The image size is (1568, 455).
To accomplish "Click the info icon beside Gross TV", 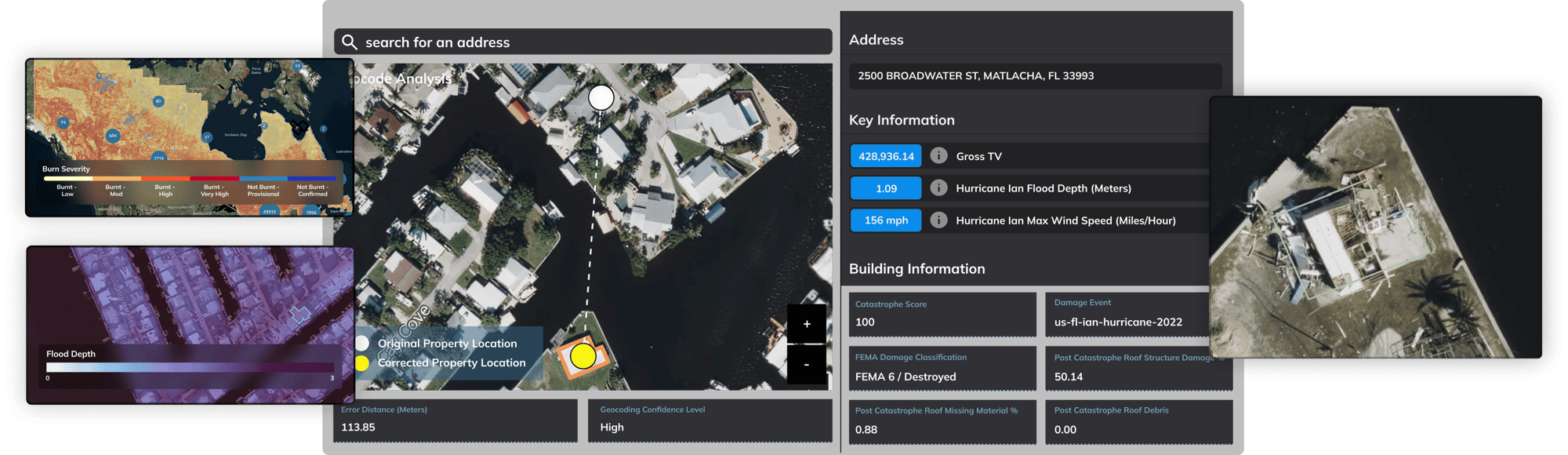I will 938,155.
